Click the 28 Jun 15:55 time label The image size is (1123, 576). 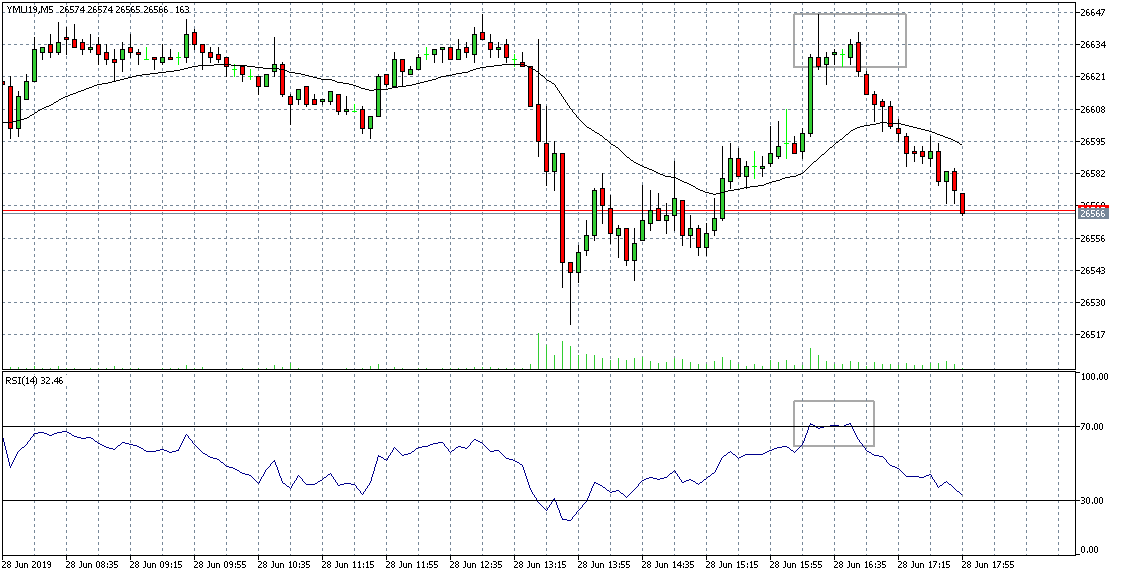pyautogui.click(x=796, y=564)
